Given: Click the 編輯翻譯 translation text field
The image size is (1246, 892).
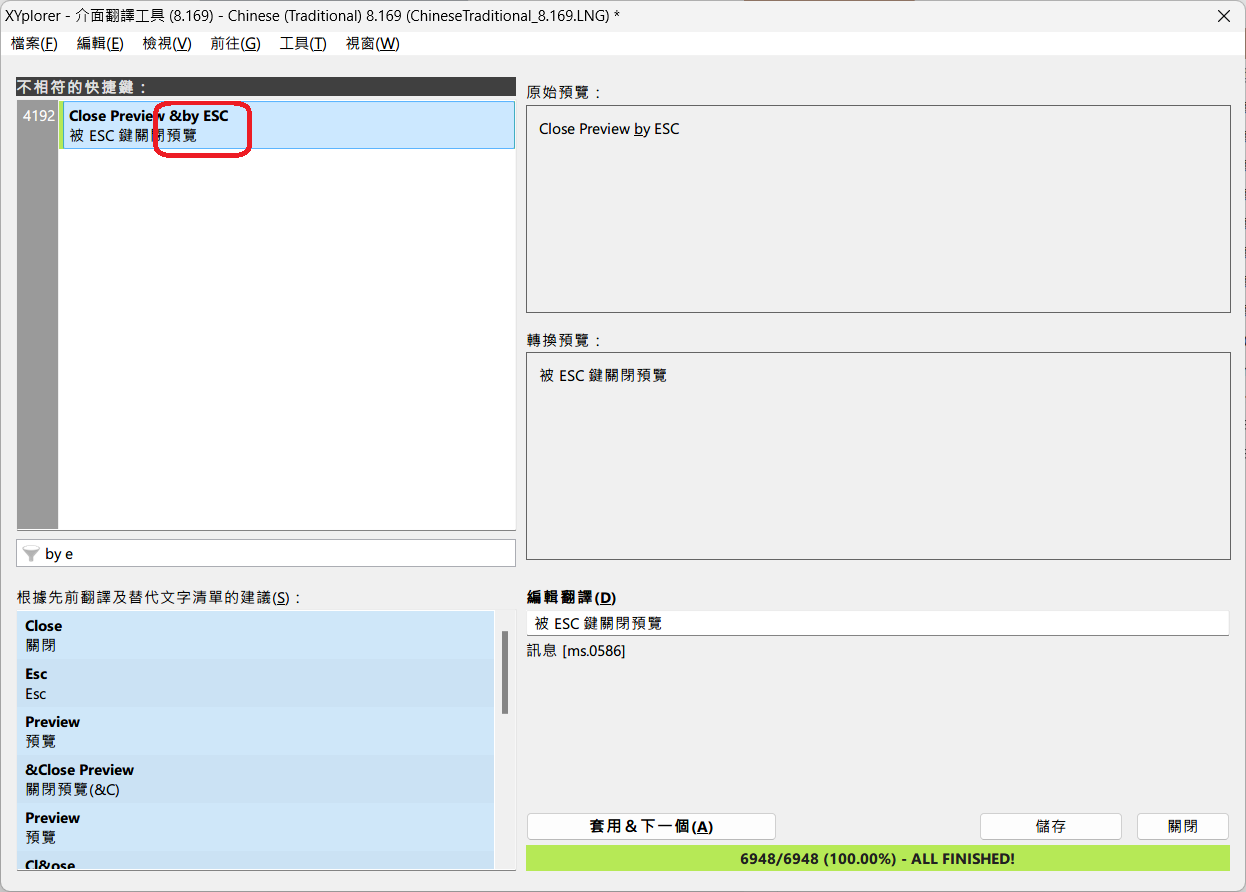Looking at the screenshot, I should pyautogui.click(x=876, y=623).
